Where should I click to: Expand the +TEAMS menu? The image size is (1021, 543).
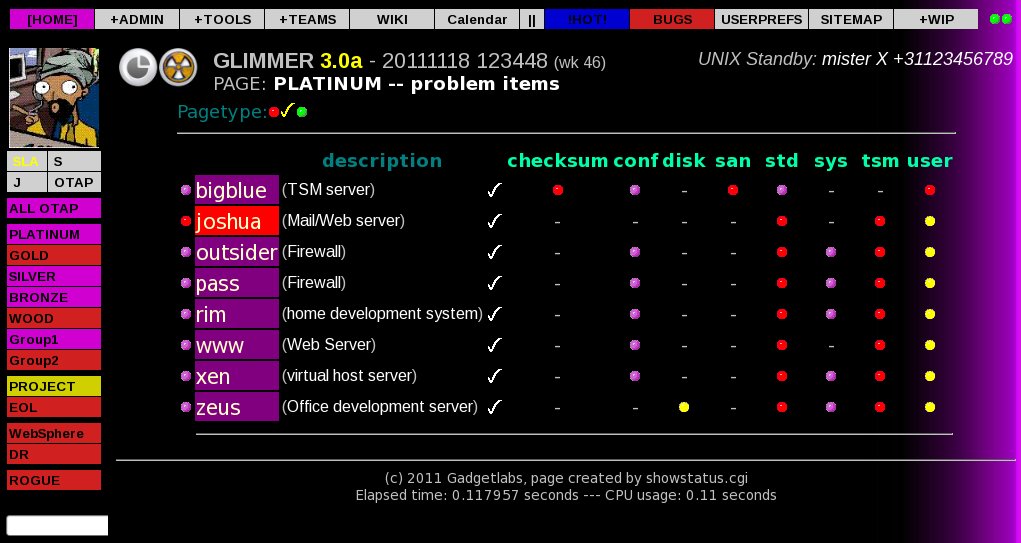(307, 19)
